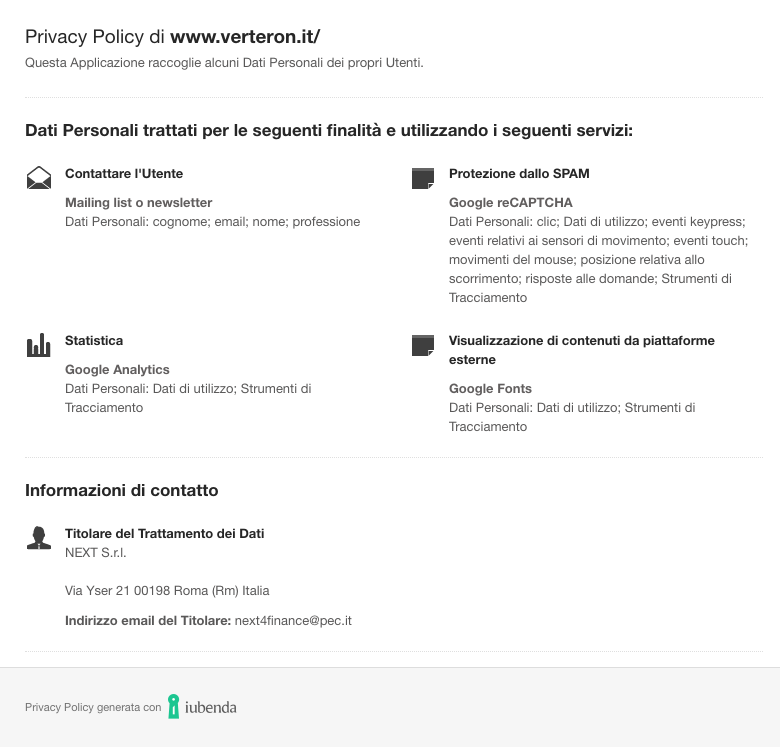The height and width of the screenshot is (747, 780).
Task: Click the envelope icon beside Contattare l'Utente
Action: coord(39,178)
